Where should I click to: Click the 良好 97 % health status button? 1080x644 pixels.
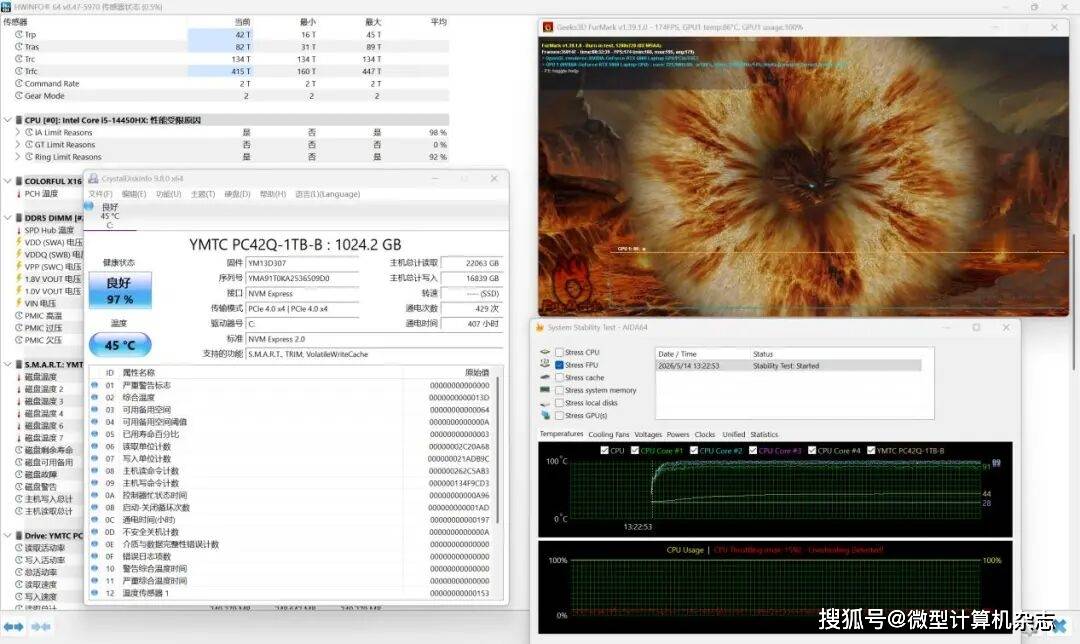(x=120, y=291)
